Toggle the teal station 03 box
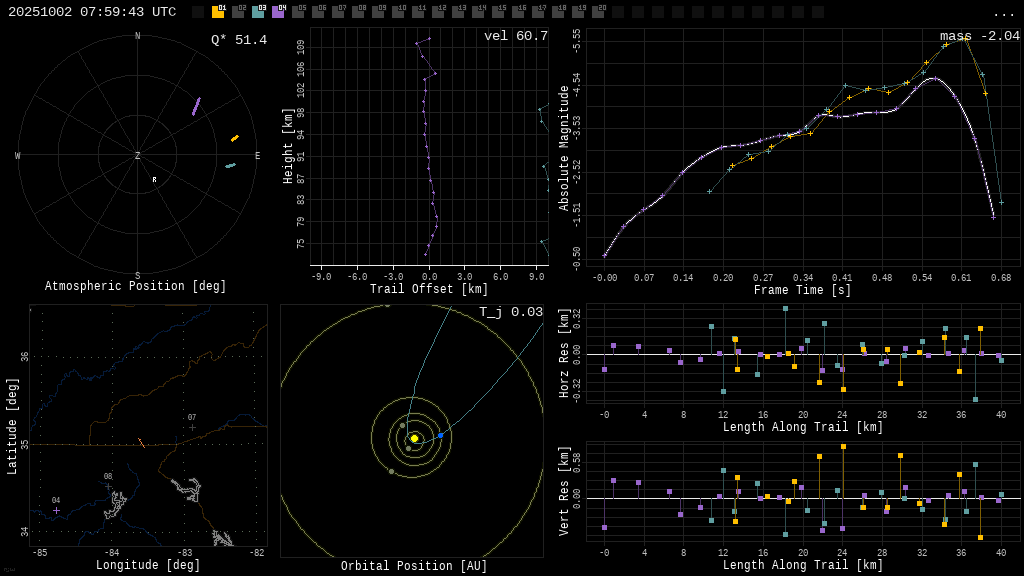This screenshot has height=576, width=1024. tap(258, 12)
